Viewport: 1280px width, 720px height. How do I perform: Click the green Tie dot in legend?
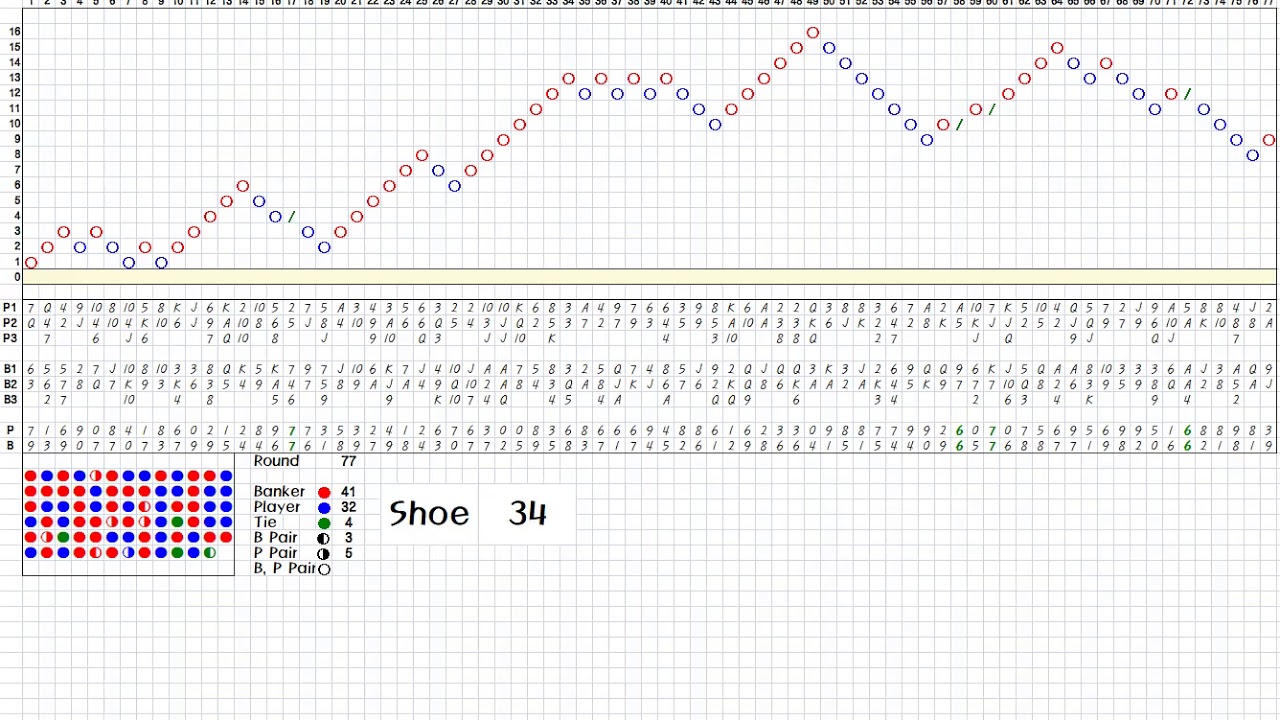[x=324, y=523]
